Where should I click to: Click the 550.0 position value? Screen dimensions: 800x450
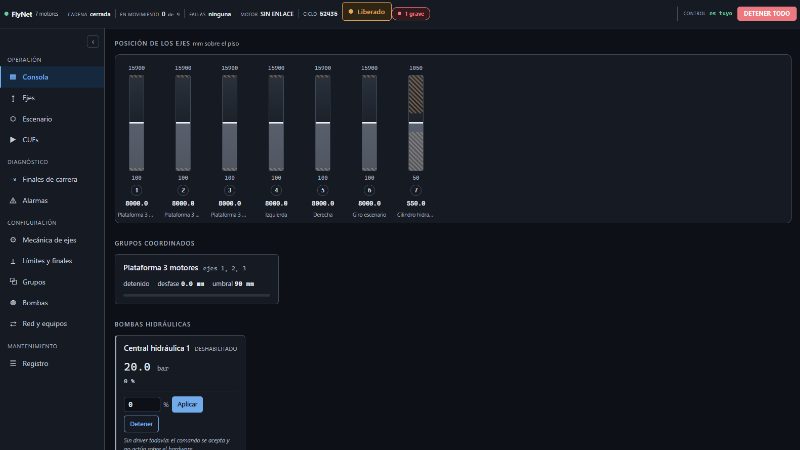(416, 203)
